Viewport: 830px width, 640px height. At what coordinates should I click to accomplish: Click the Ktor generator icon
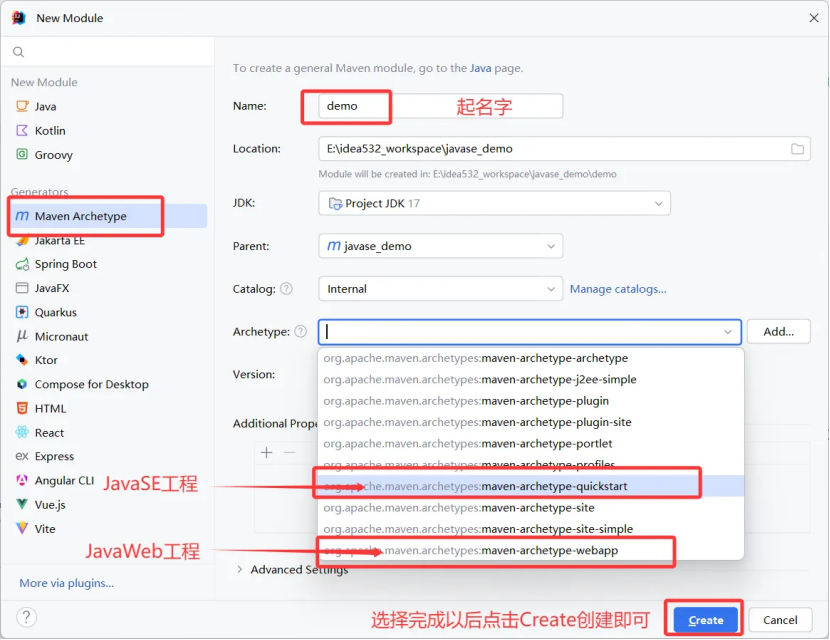[x=22, y=360]
